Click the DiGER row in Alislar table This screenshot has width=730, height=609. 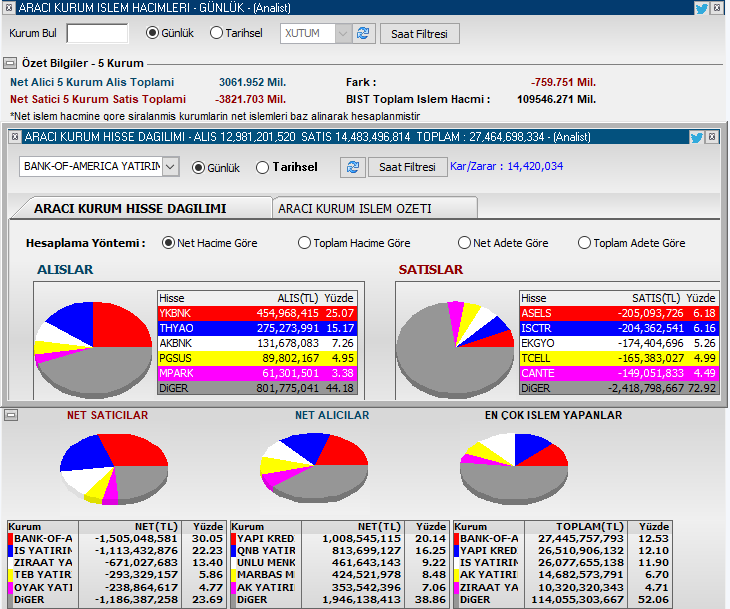tap(257, 388)
